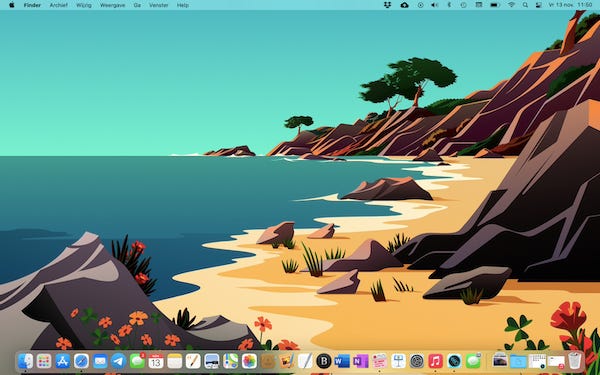Open the Trash in the Dock
The width and height of the screenshot is (600, 375).
[x=575, y=361]
